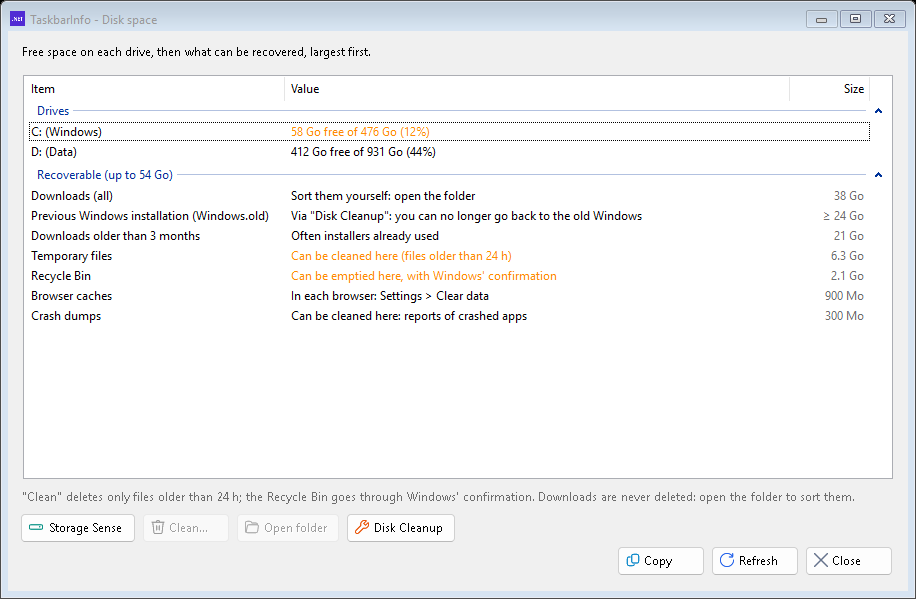This screenshot has width=916, height=599.
Task: Click 'Can be cleaned here: reports of crashed apps'
Action: (x=409, y=316)
